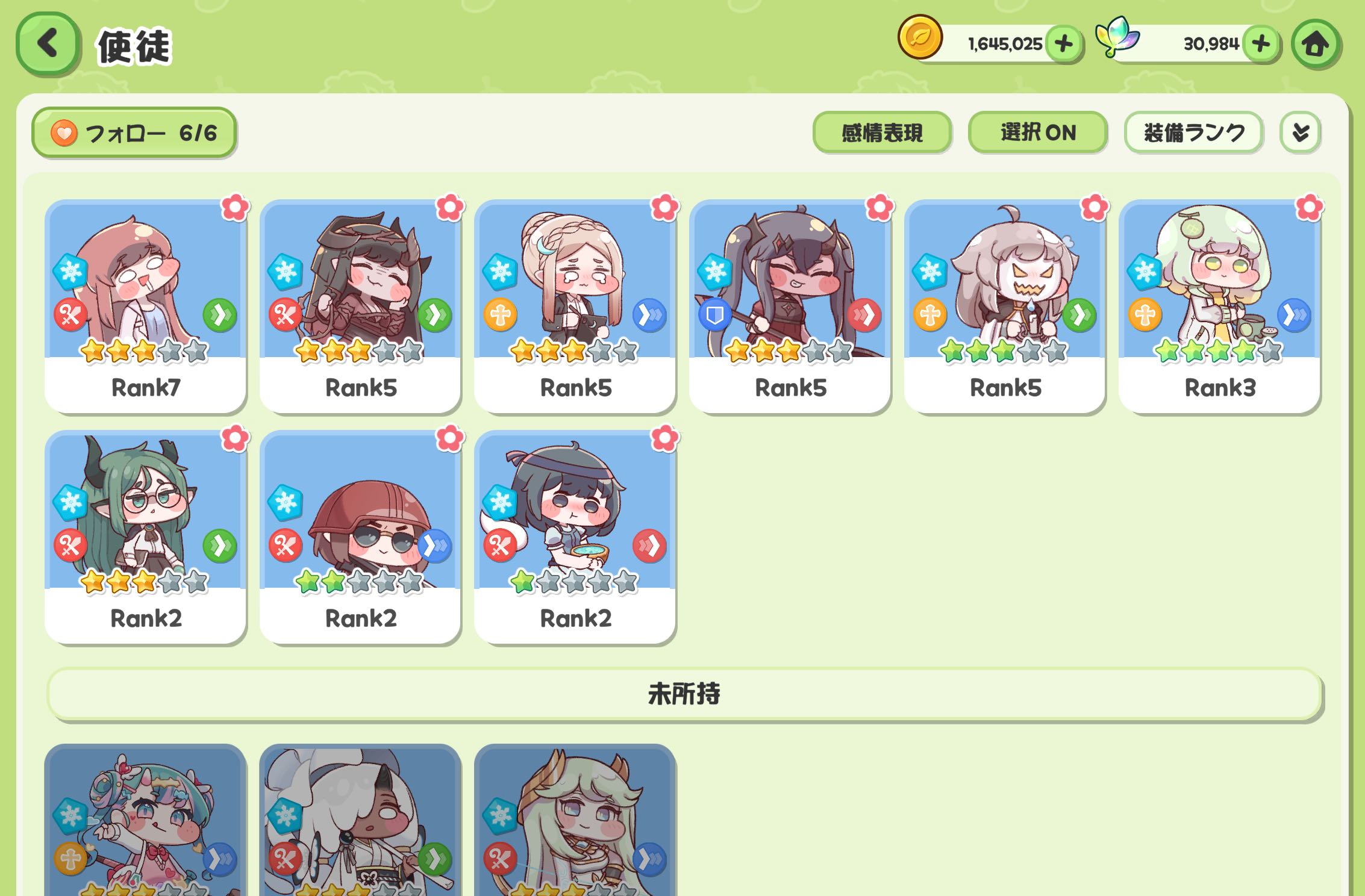This screenshot has width=1365, height=896.
Task: Open the sunglasses helmet Rank2 character
Action: (360, 537)
